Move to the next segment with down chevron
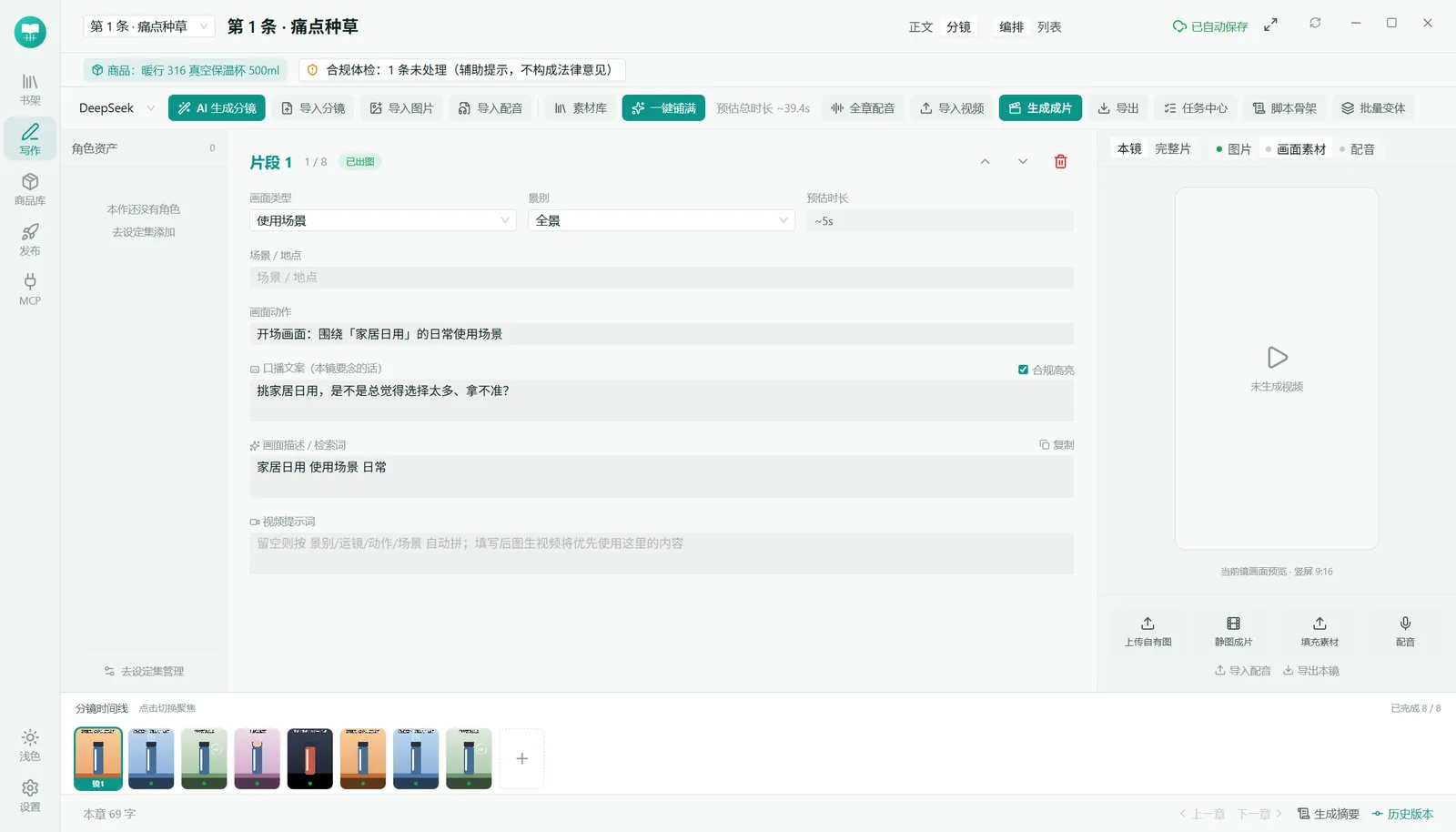 [1023, 162]
